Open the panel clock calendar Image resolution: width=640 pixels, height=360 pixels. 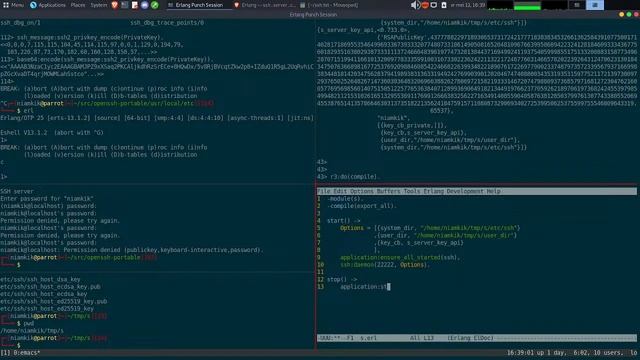pos(468,5)
